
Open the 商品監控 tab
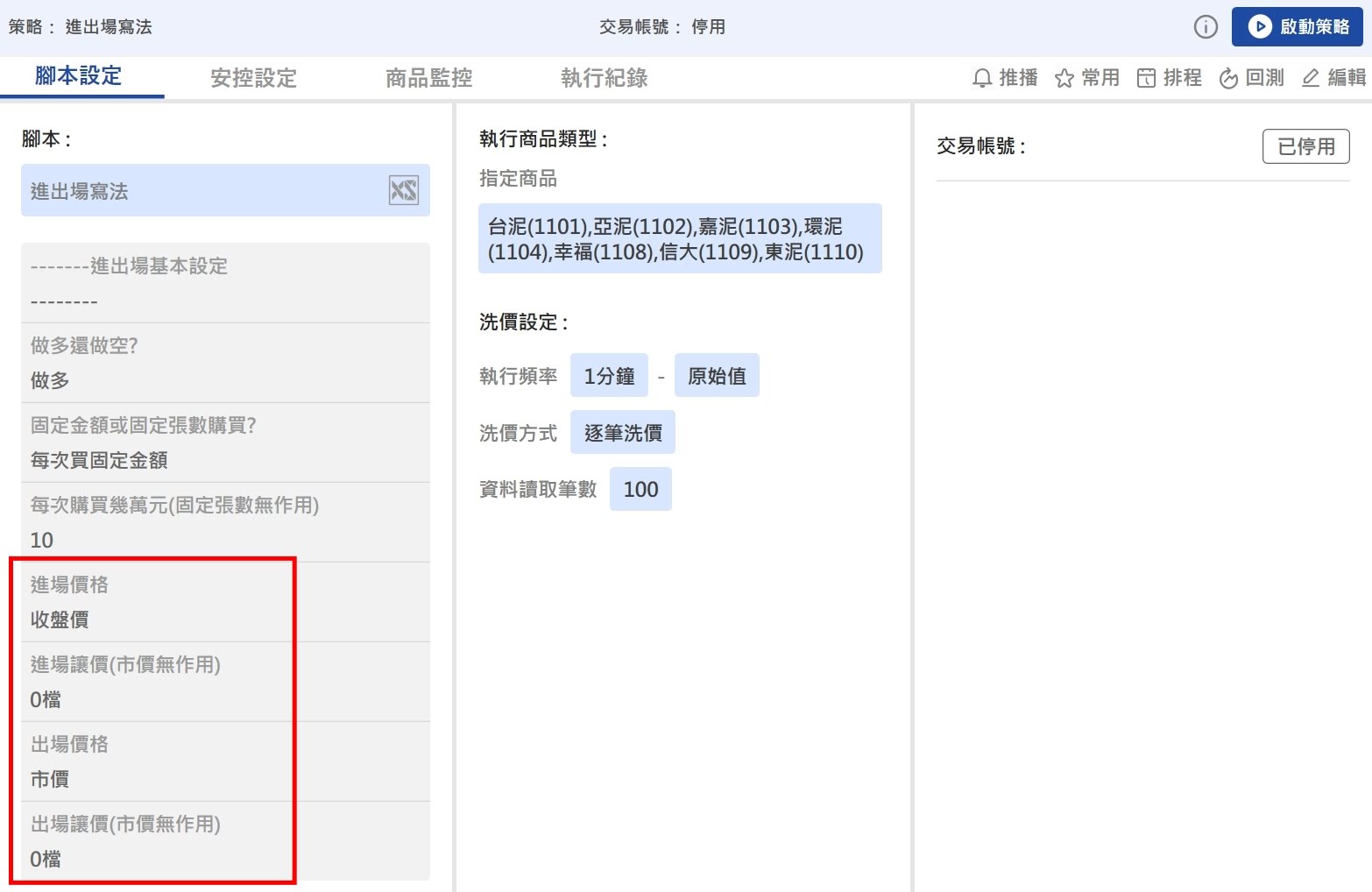[x=428, y=78]
